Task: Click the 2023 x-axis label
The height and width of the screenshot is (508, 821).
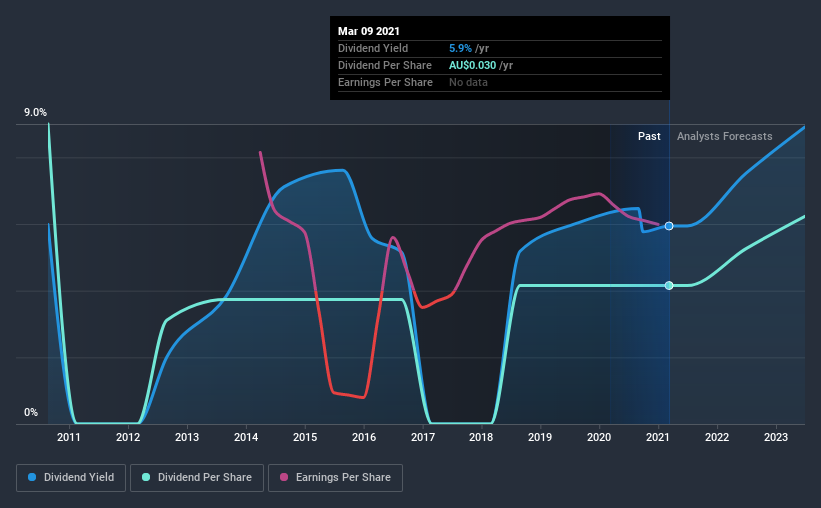Action: tap(776, 437)
